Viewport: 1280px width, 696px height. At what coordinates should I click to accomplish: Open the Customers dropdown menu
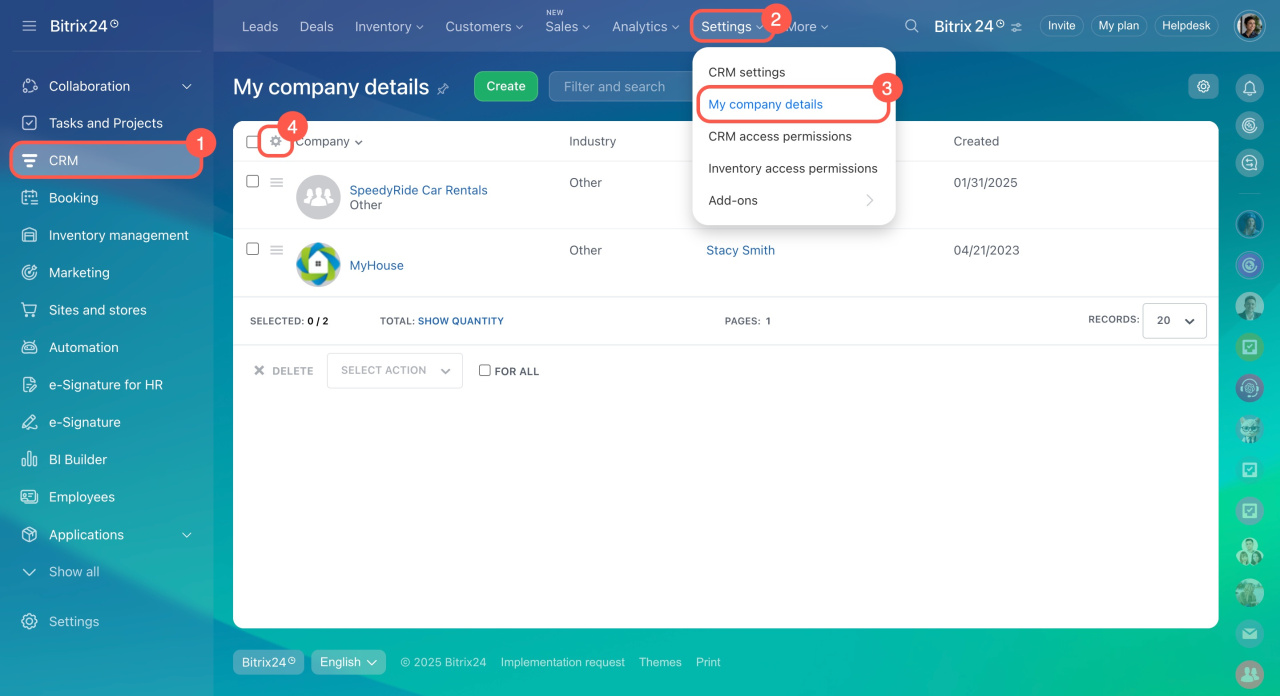click(x=485, y=27)
